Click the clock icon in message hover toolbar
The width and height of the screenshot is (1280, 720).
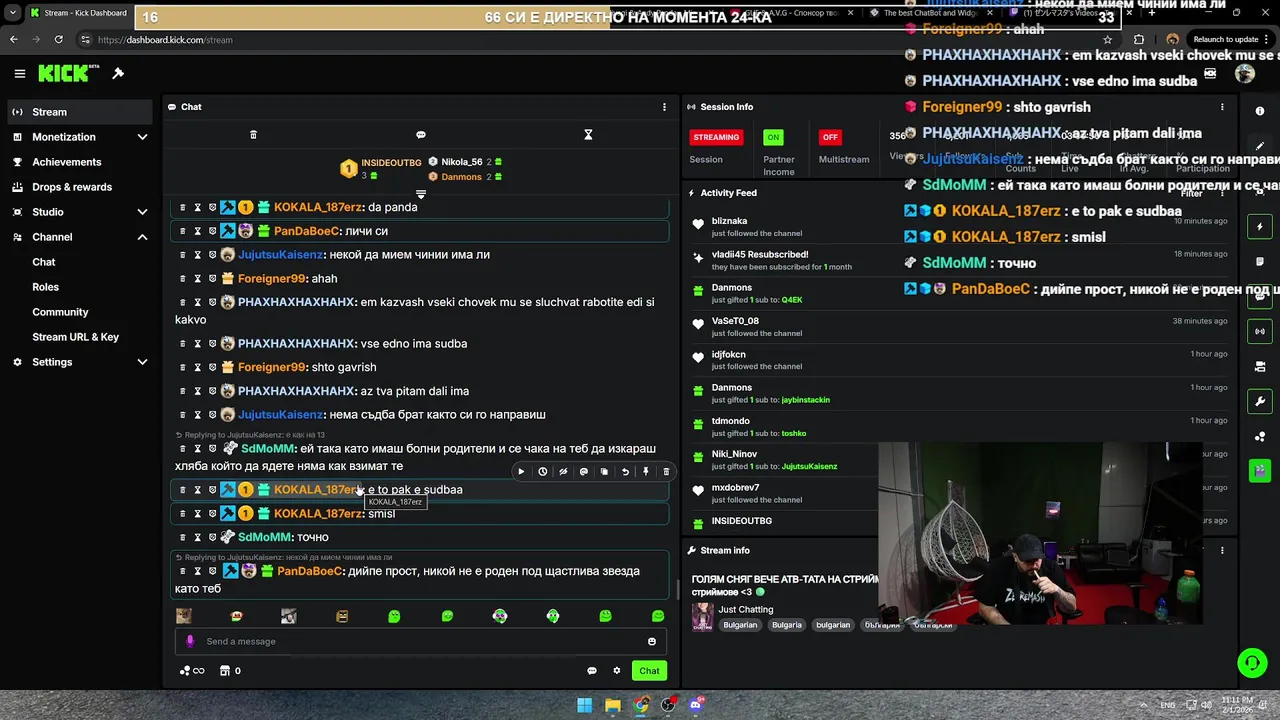[542, 472]
